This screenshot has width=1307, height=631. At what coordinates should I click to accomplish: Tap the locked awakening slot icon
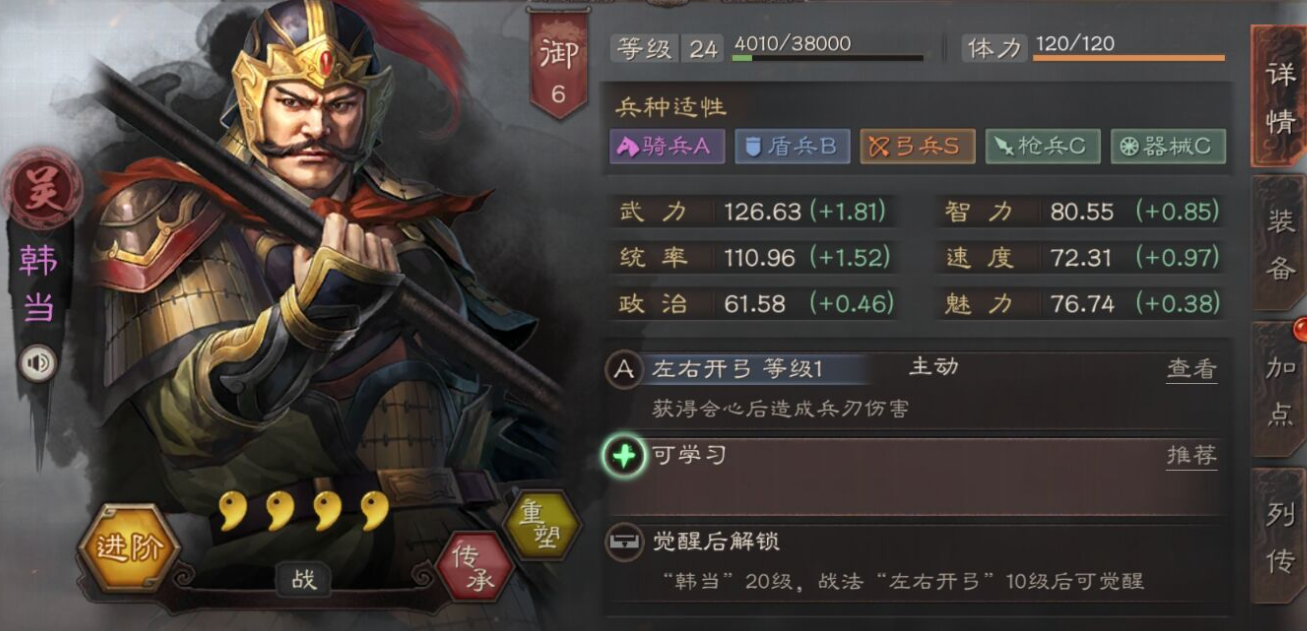pos(624,542)
